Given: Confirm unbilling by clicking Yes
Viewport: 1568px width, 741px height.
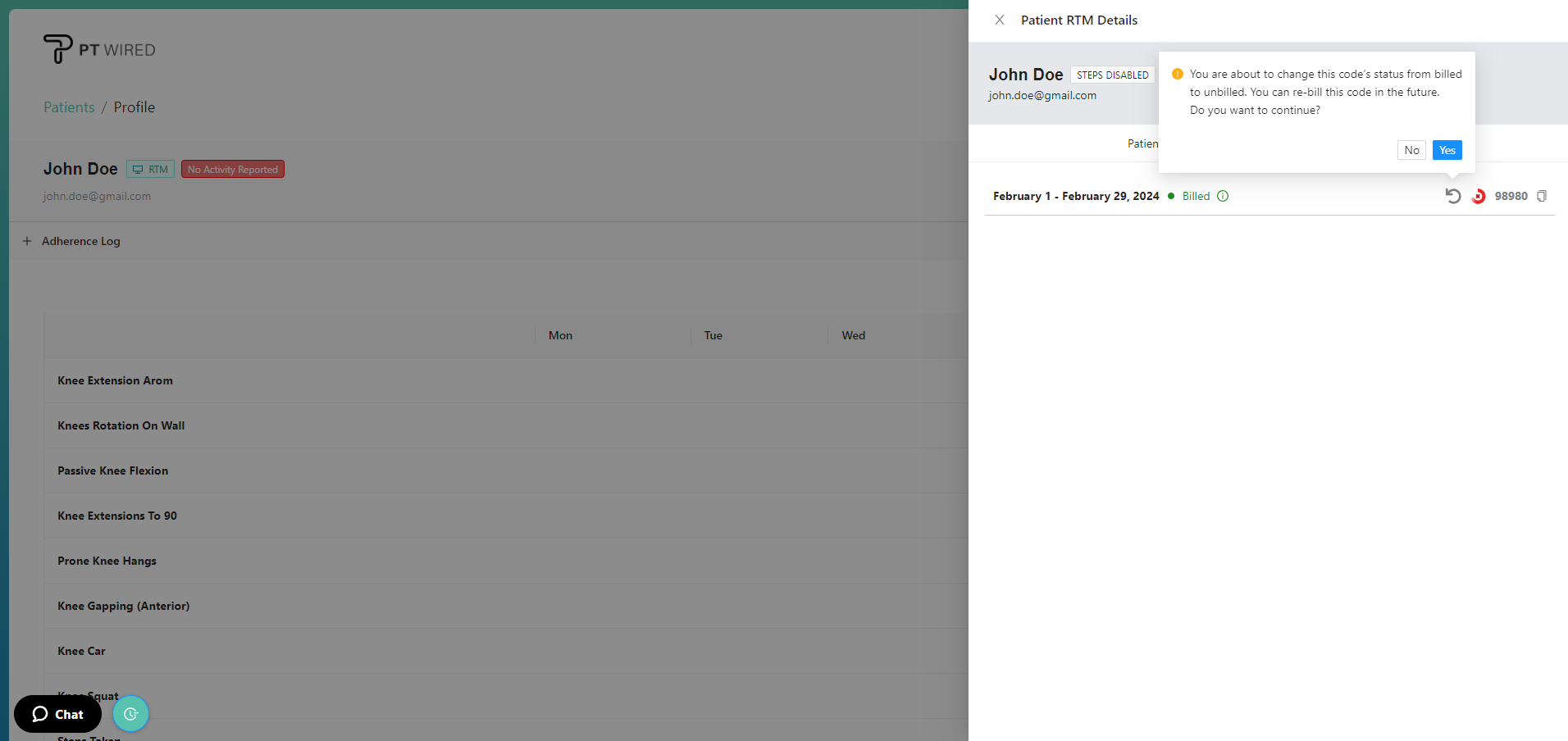Looking at the screenshot, I should (1447, 150).
